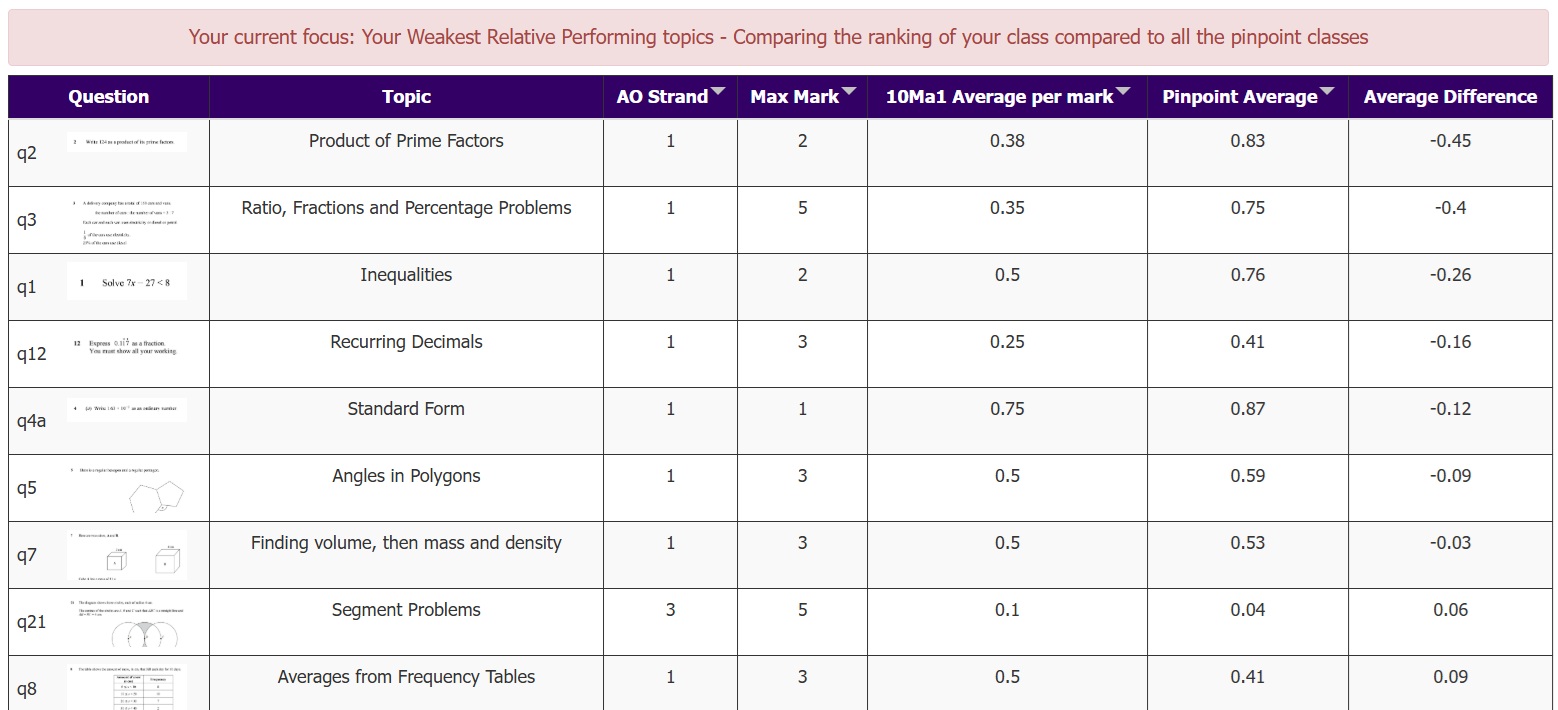The width and height of the screenshot is (1558, 710).
Task: Open the Pinpoint Average filter dropdown arrow
Action: click(x=1327, y=93)
